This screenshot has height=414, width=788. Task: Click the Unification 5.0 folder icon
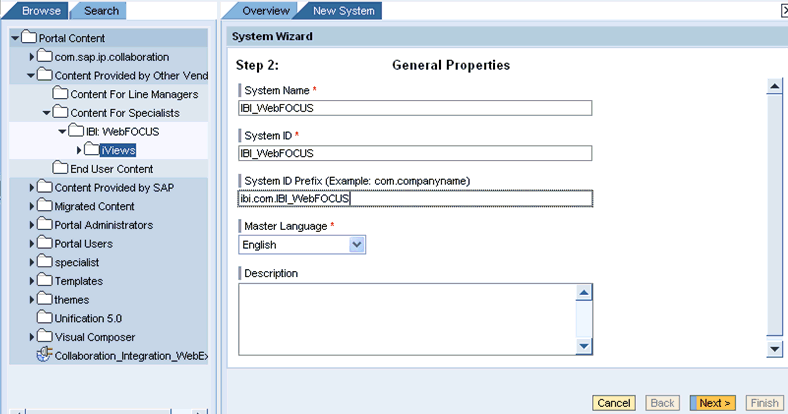pyautogui.click(x=44, y=318)
